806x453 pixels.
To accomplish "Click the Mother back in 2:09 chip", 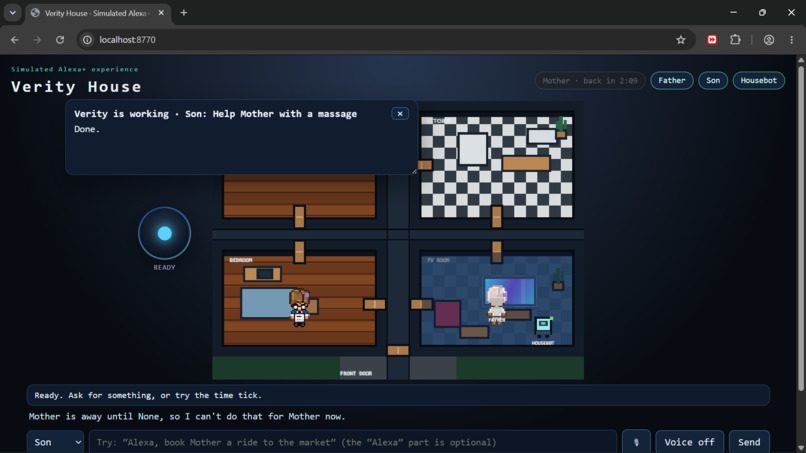I will tap(590, 80).
